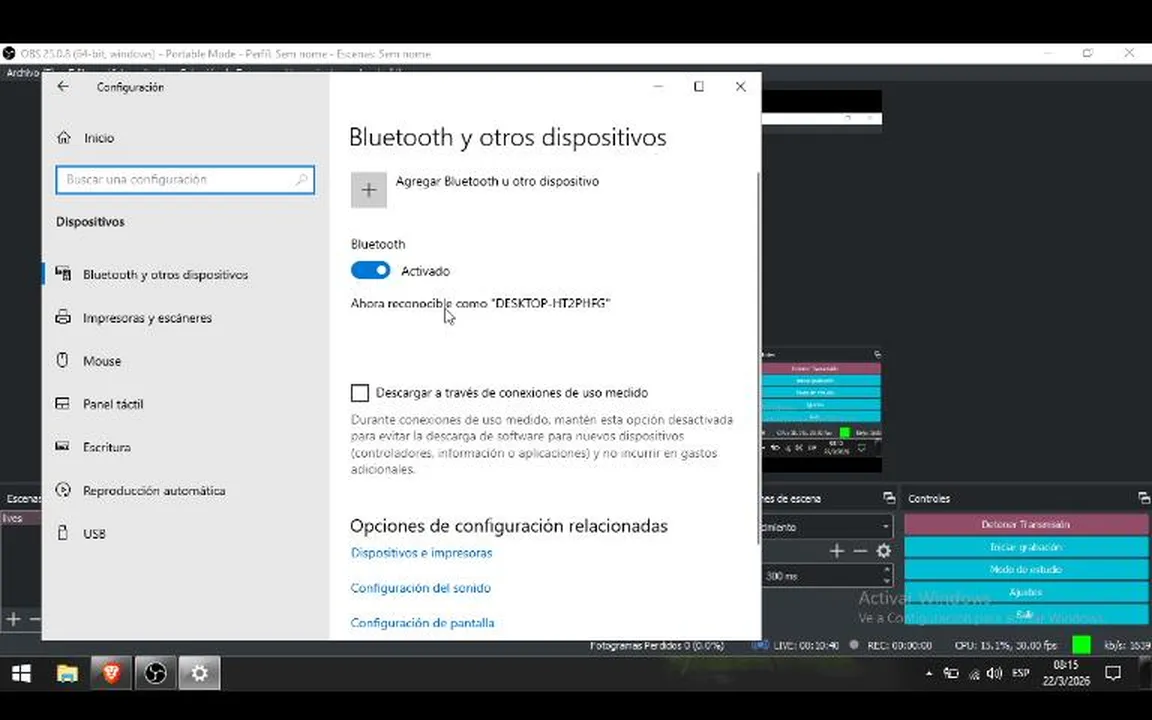This screenshot has width=1152, height=720.
Task: Click the ESP language indicator
Action: pyautogui.click(x=1020, y=673)
